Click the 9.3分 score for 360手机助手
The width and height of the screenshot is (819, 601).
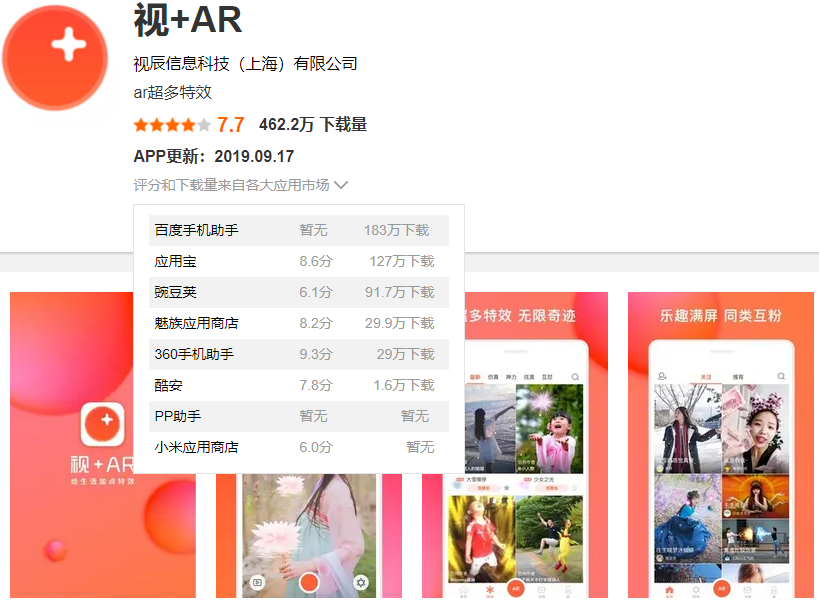[315, 355]
